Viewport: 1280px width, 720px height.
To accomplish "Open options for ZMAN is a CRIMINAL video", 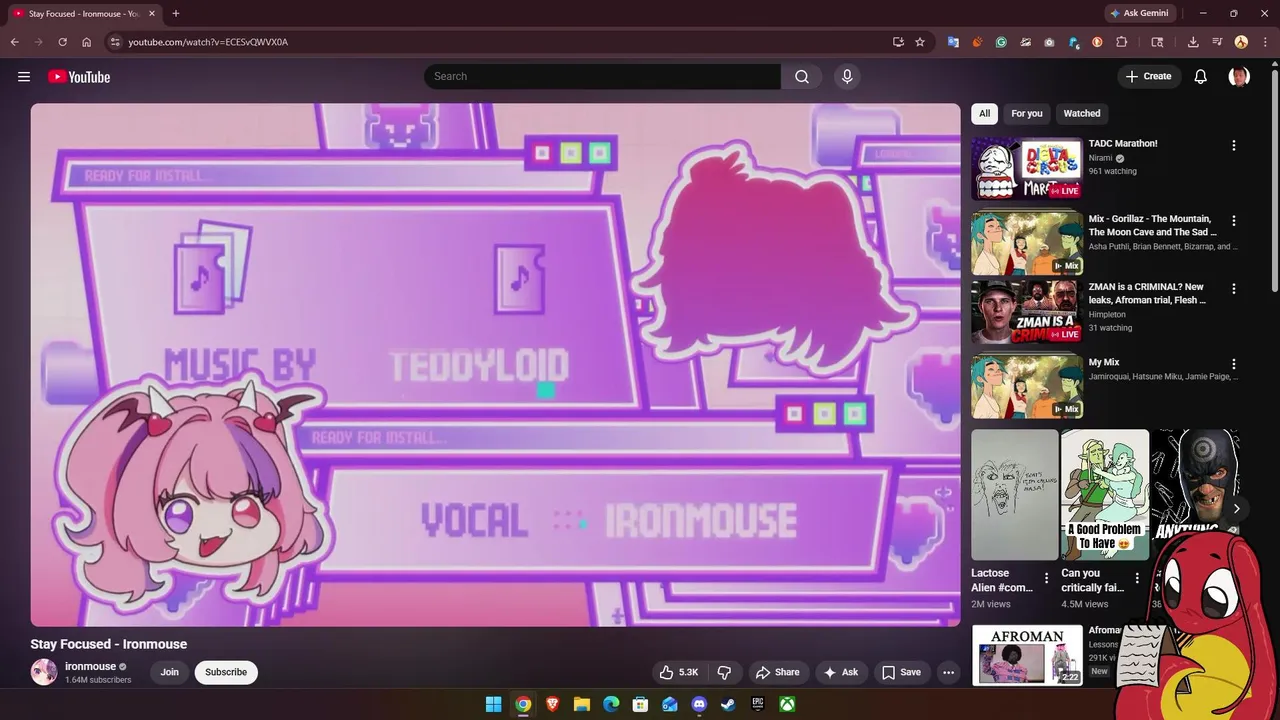I will (1233, 288).
